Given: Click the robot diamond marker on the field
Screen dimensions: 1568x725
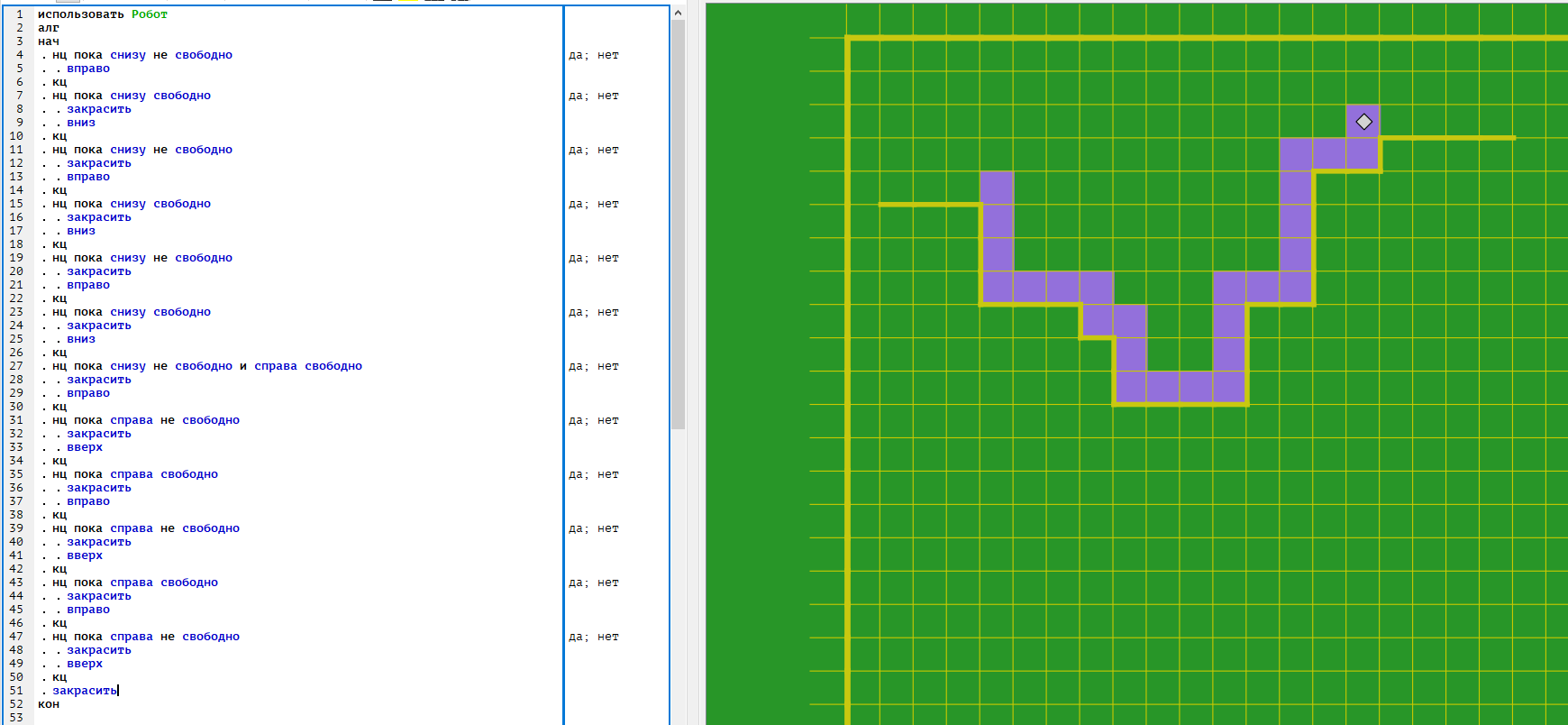Looking at the screenshot, I should click(x=1363, y=122).
